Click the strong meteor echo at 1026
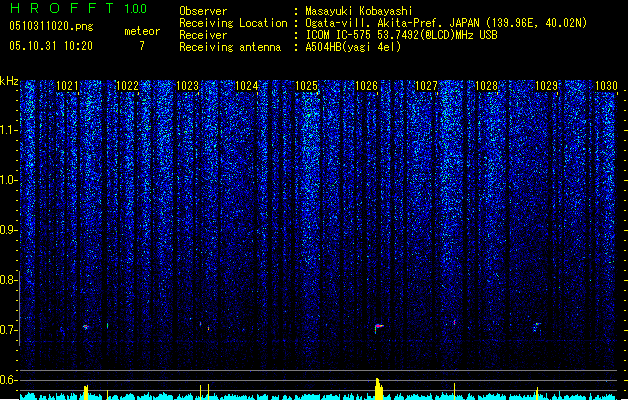The image size is (629, 400). click(379, 328)
